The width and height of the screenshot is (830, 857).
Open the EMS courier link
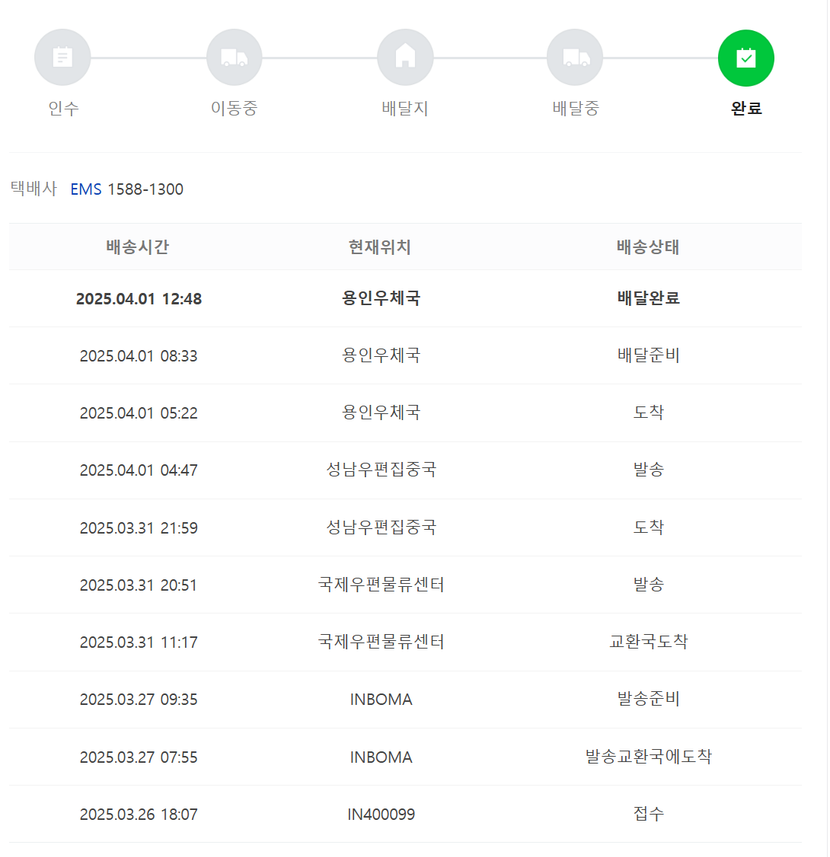click(86, 189)
